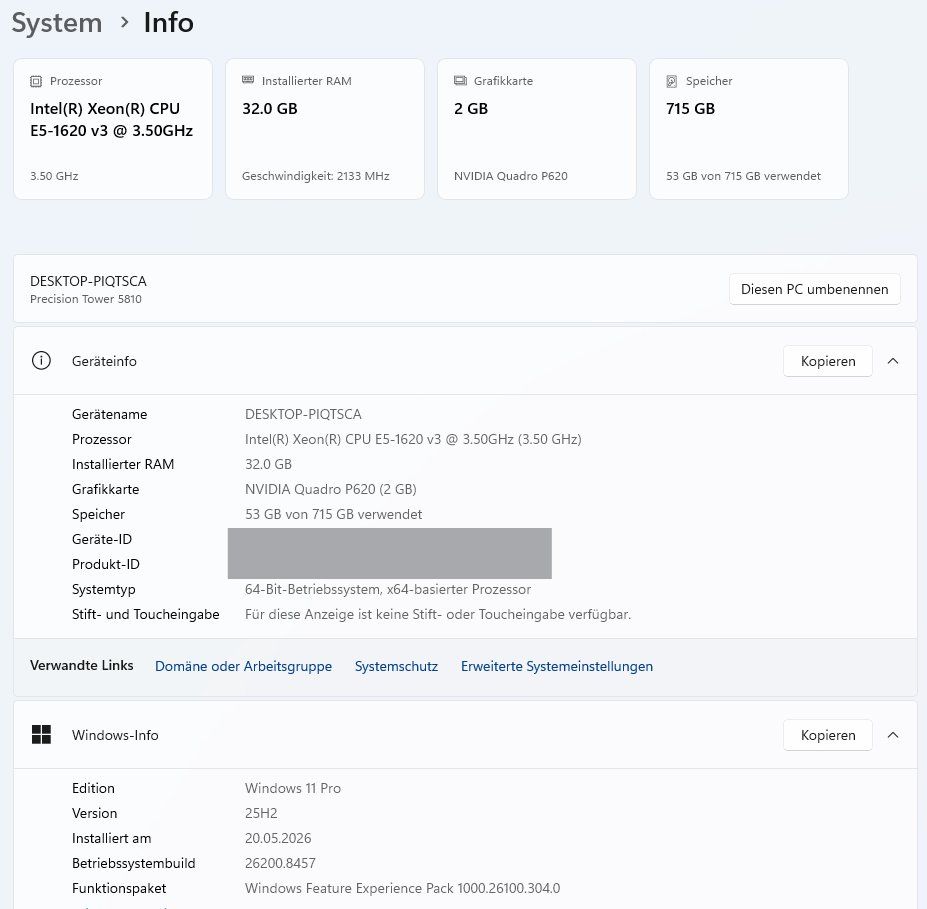Select the Geräteinfo section title

point(104,361)
